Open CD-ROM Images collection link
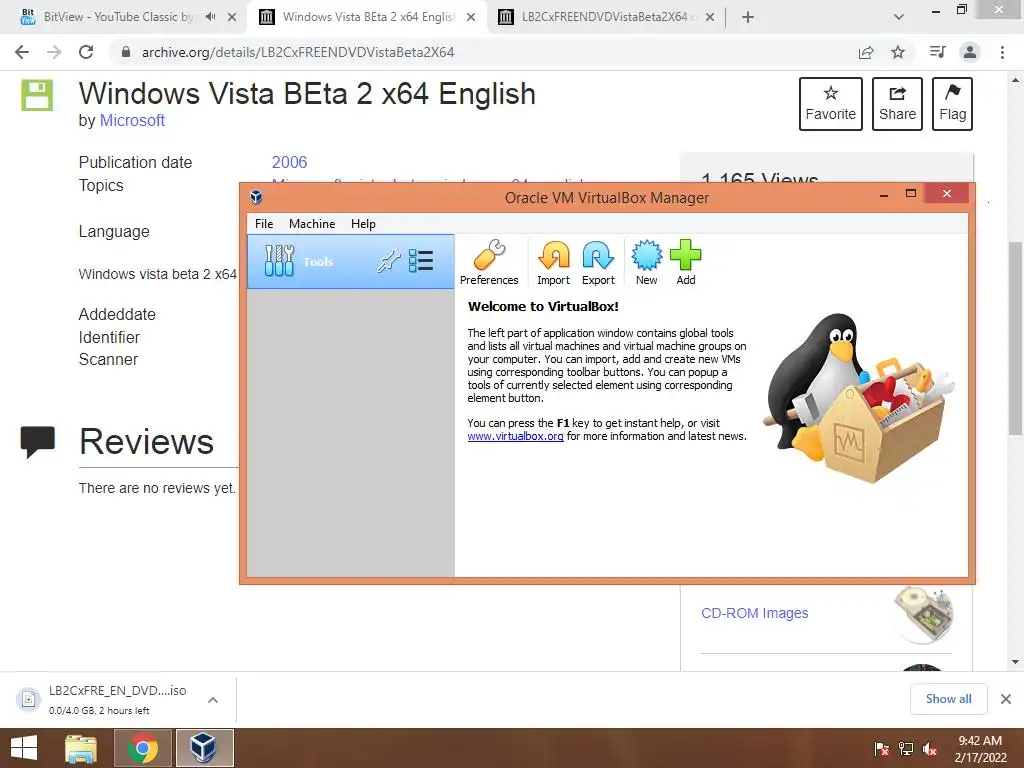 click(754, 613)
